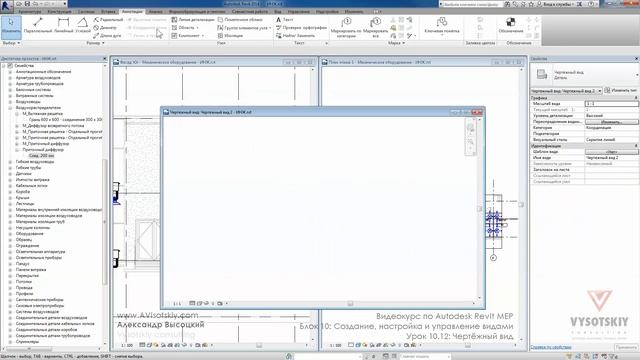Open the Вход в службы sign-in menu
The height and width of the screenshot is (360, 640).
(x=556, y=4)
